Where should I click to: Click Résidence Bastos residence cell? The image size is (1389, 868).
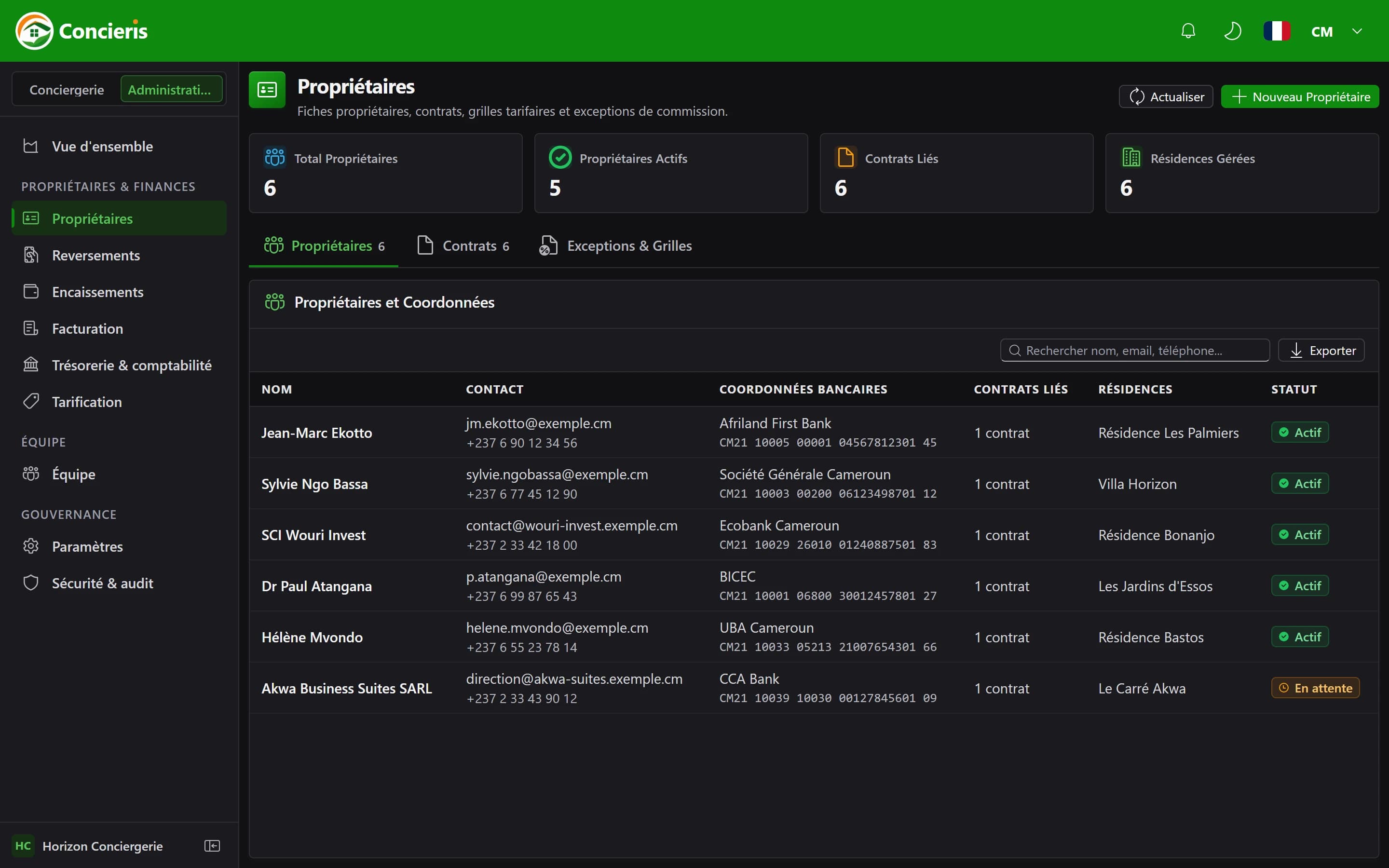(1150, 637)
